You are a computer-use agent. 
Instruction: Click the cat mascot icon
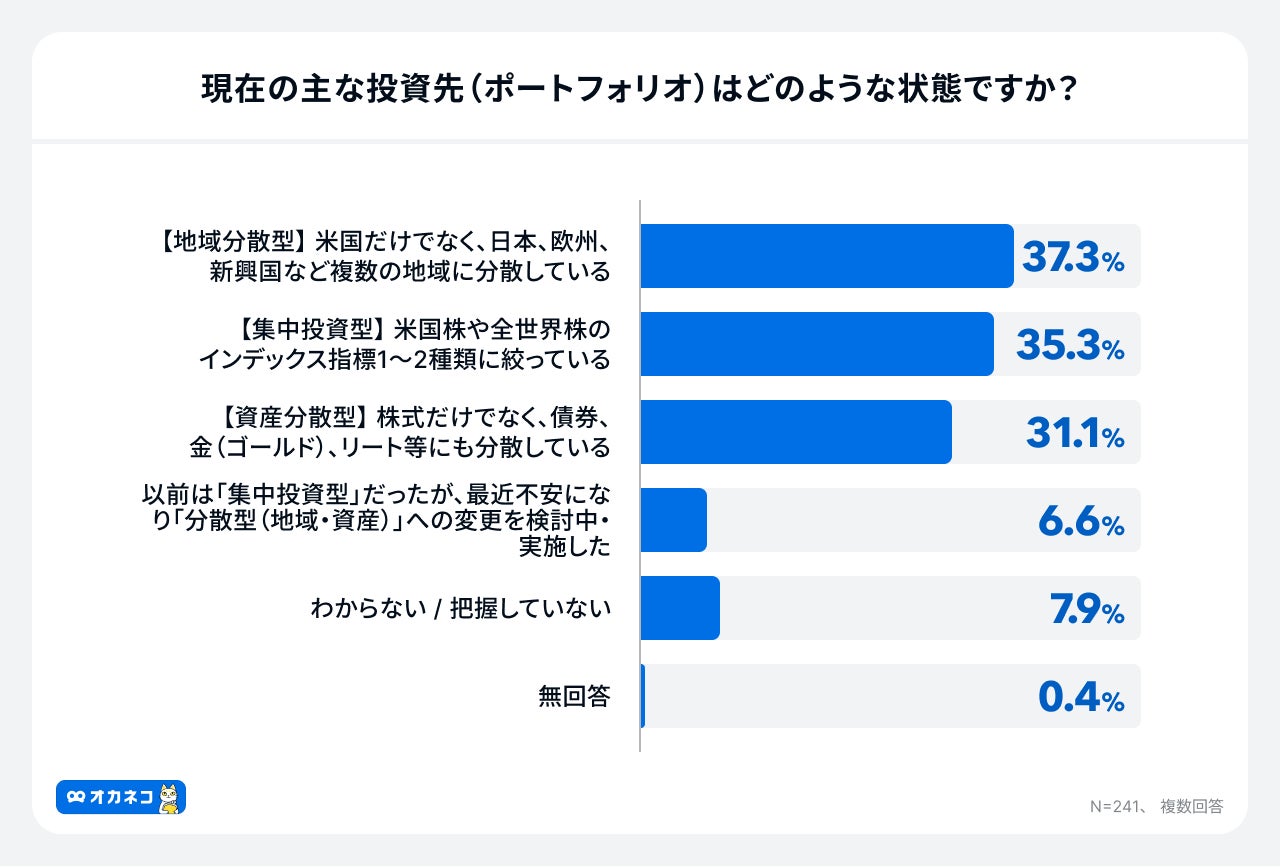(170, 797)
